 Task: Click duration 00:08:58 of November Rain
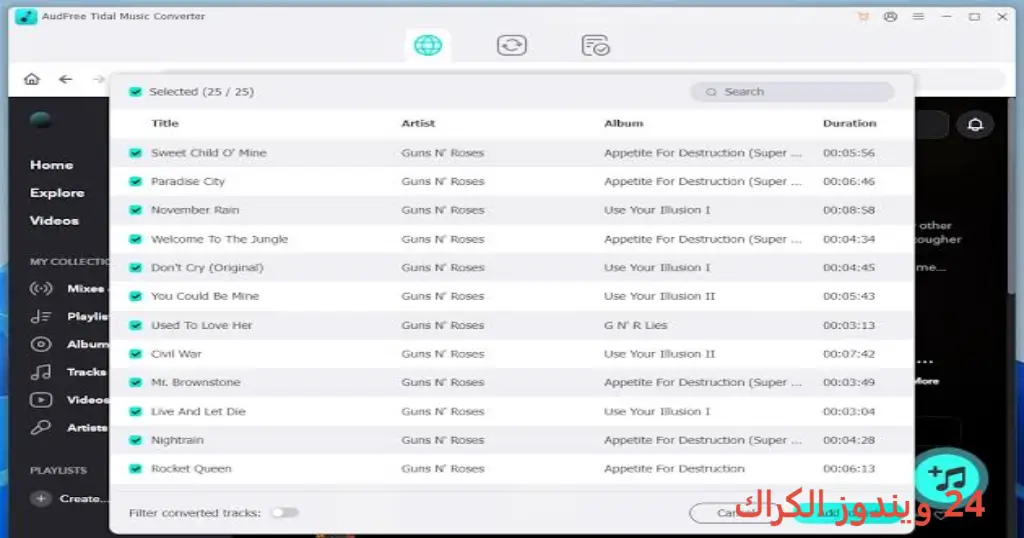(848, 210)
